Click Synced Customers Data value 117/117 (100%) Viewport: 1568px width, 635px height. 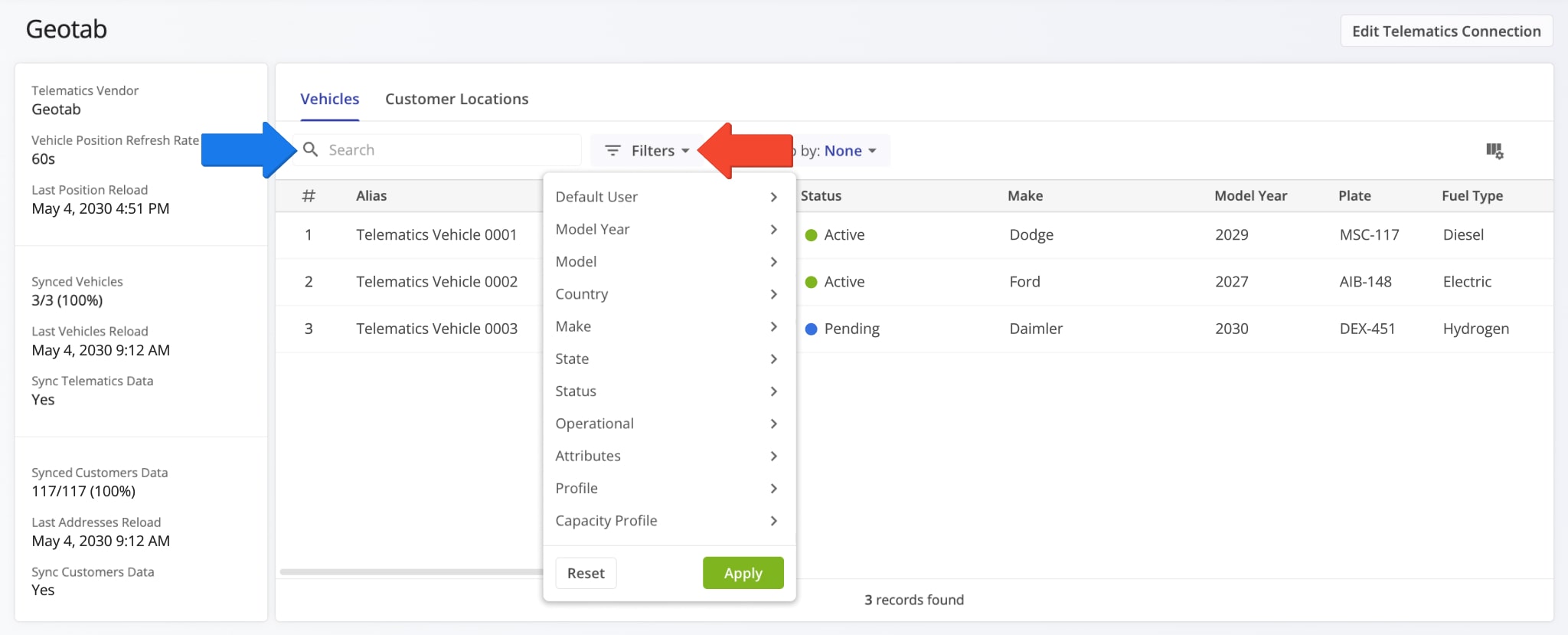coord(83,491)
